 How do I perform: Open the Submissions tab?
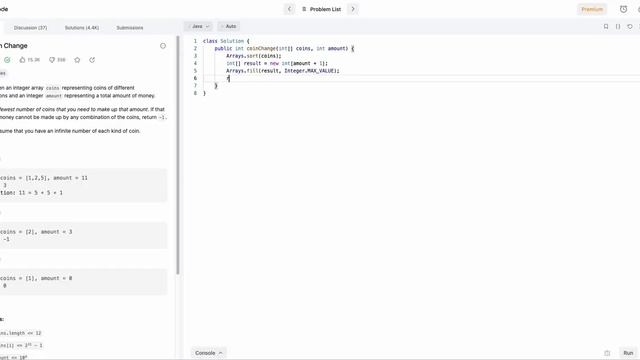click(x=130, y=28)
